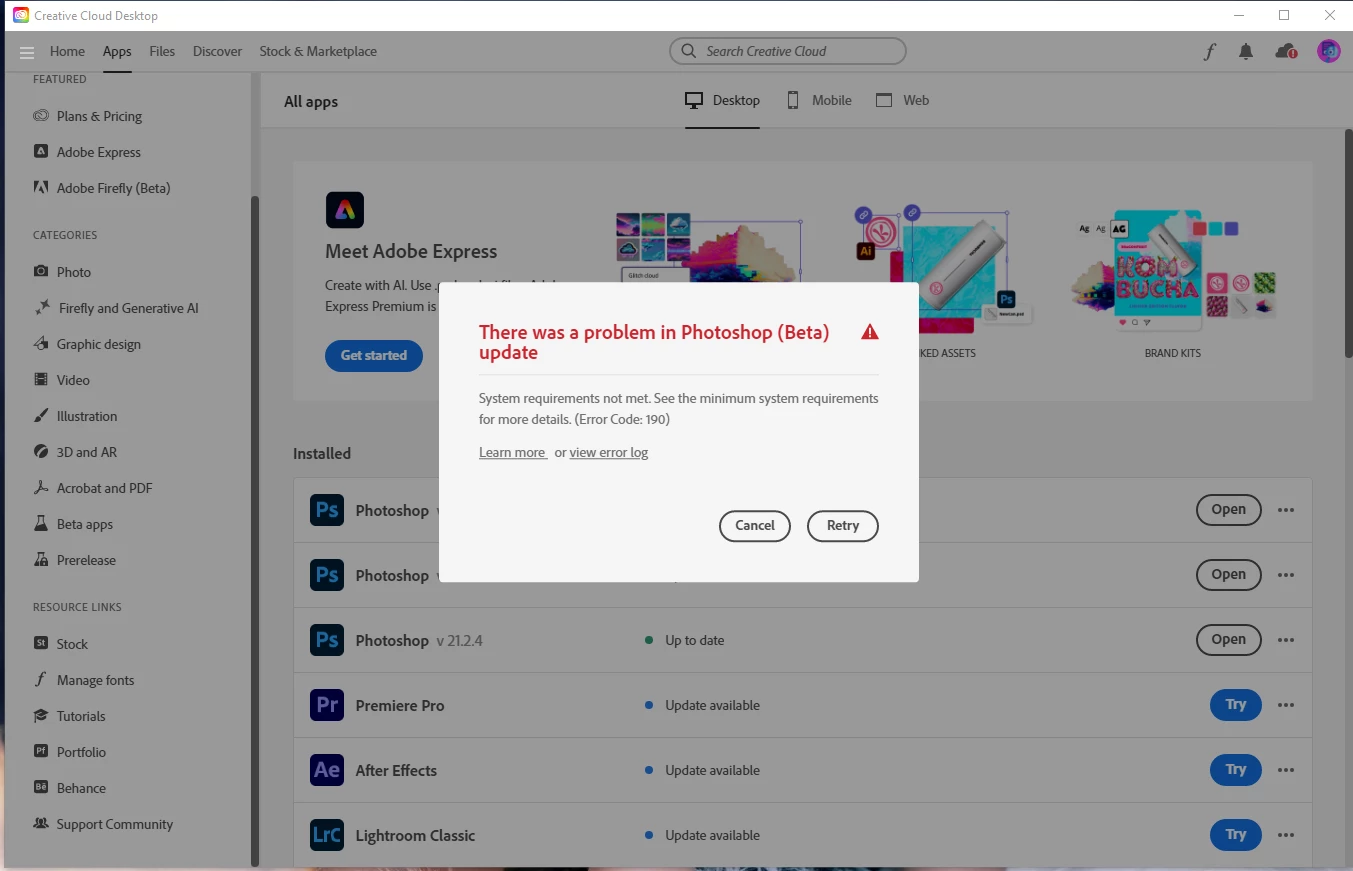Image resolution: width=1353 pixels, height=871 pixels.
Task: Open more options for Photoshop v 21.2.4
Action: [1286, 640]
